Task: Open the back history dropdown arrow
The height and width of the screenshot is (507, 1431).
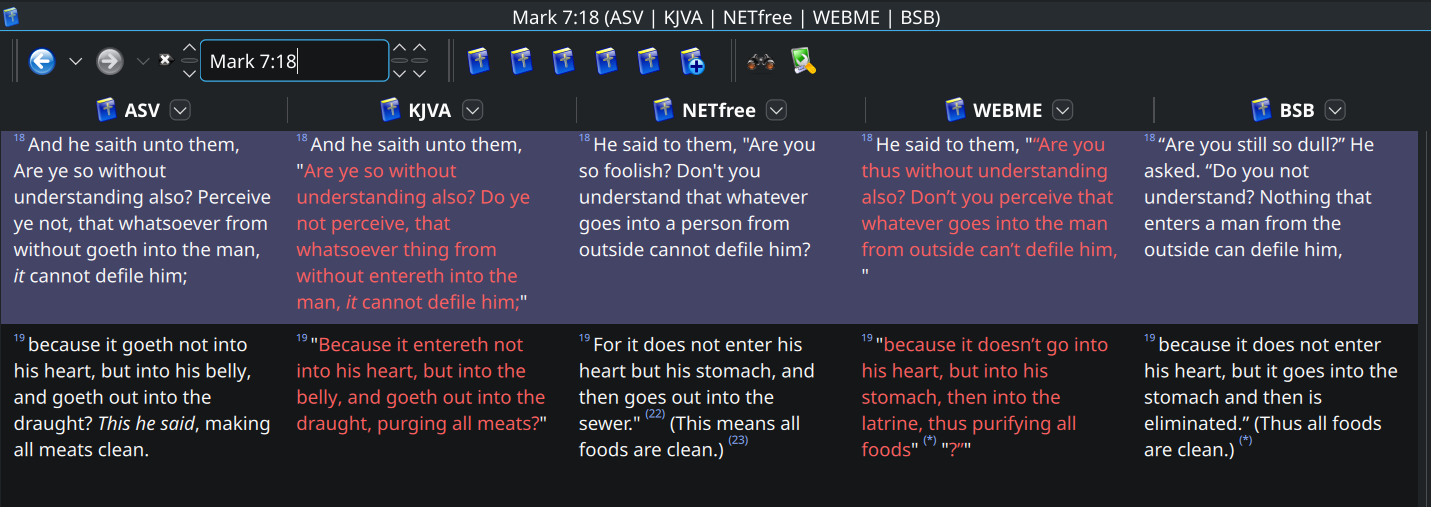Action: coord(75,62)
